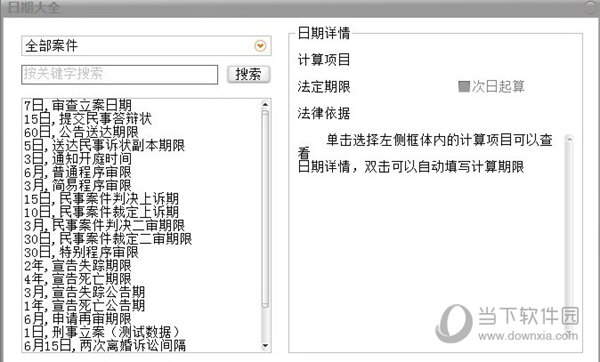This screenshot has width=600, height=362.
Task: Select list item 60日, 公告送达期限
Action: [x=82, y=132]
